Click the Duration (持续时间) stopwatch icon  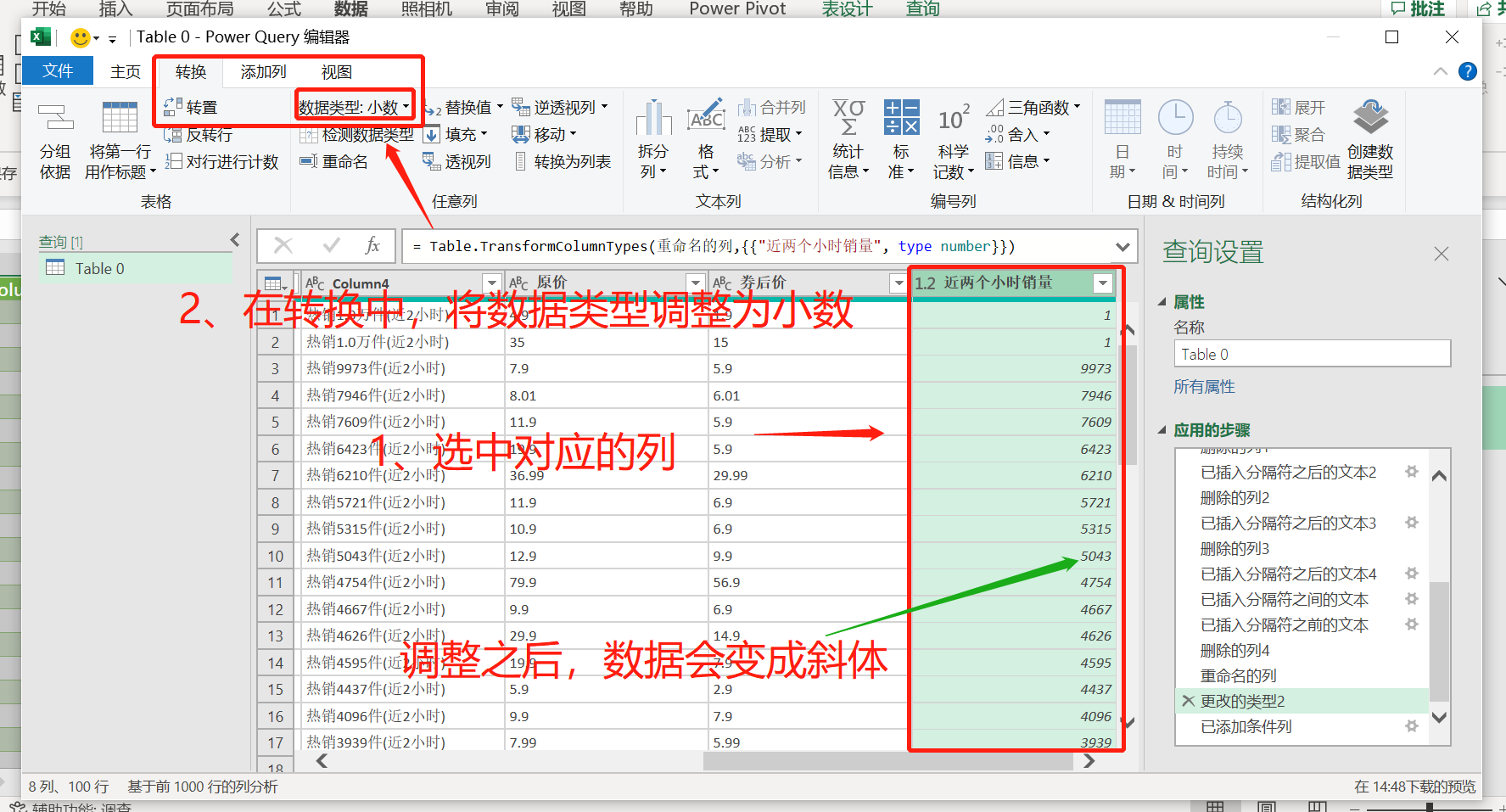pos(1228,118)
